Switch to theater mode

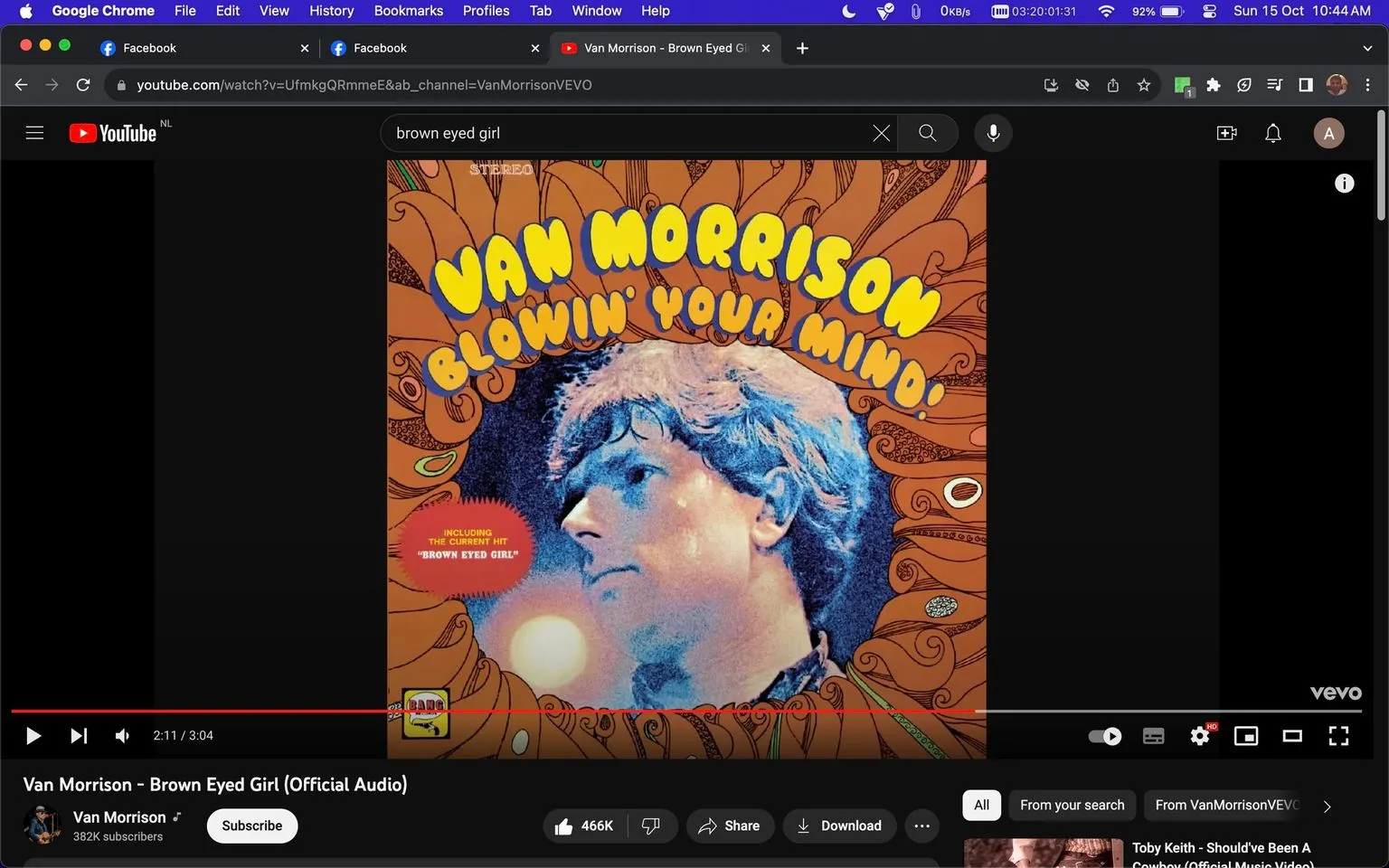point(1291,735)
